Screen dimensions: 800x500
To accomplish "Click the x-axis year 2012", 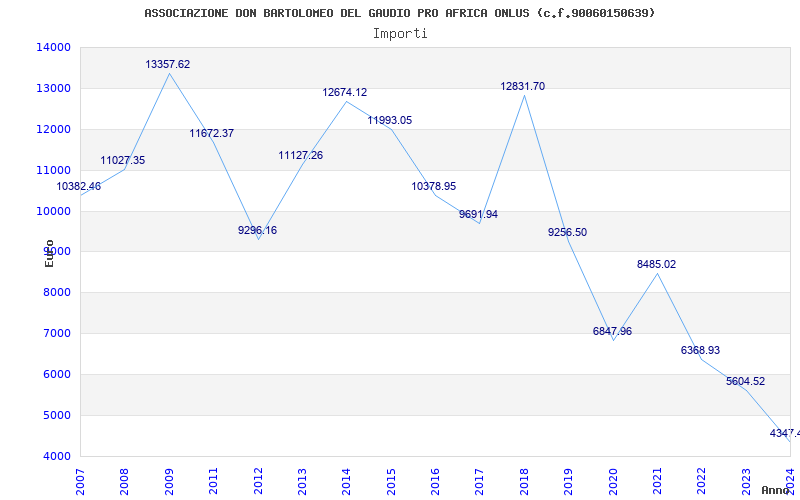I will [x=258, y=481].
